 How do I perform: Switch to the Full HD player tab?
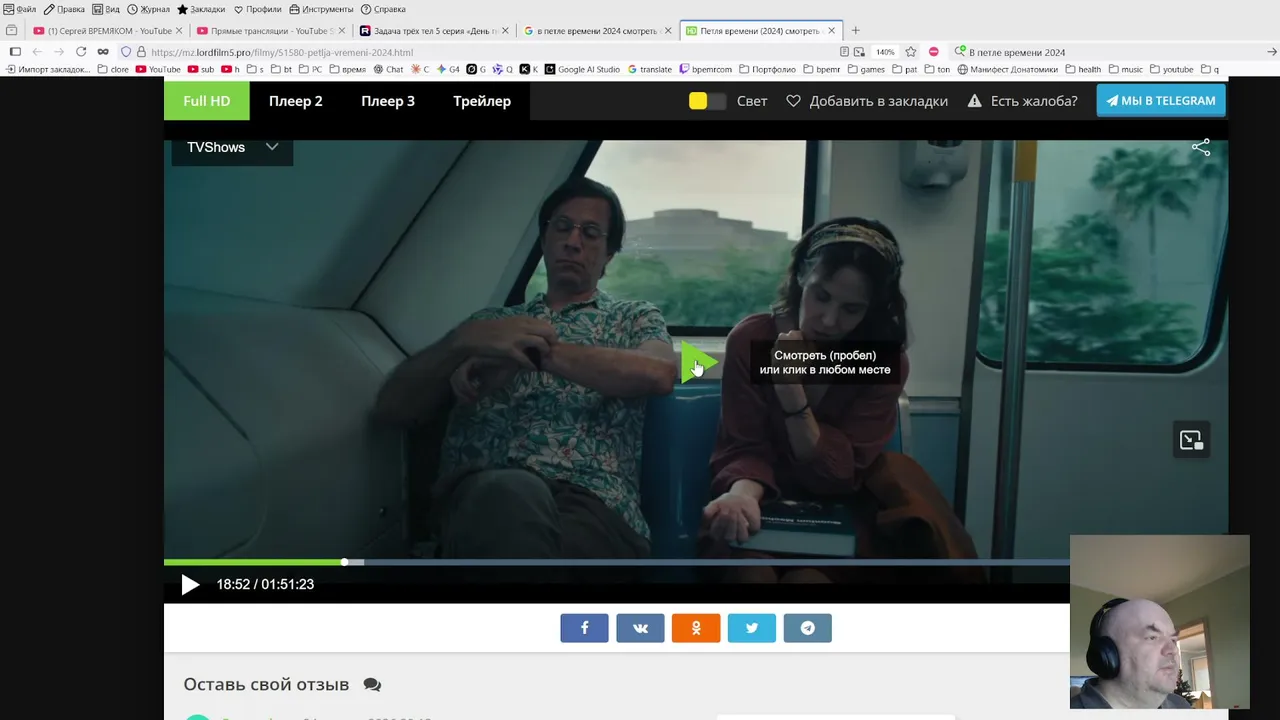pos(207,101)
